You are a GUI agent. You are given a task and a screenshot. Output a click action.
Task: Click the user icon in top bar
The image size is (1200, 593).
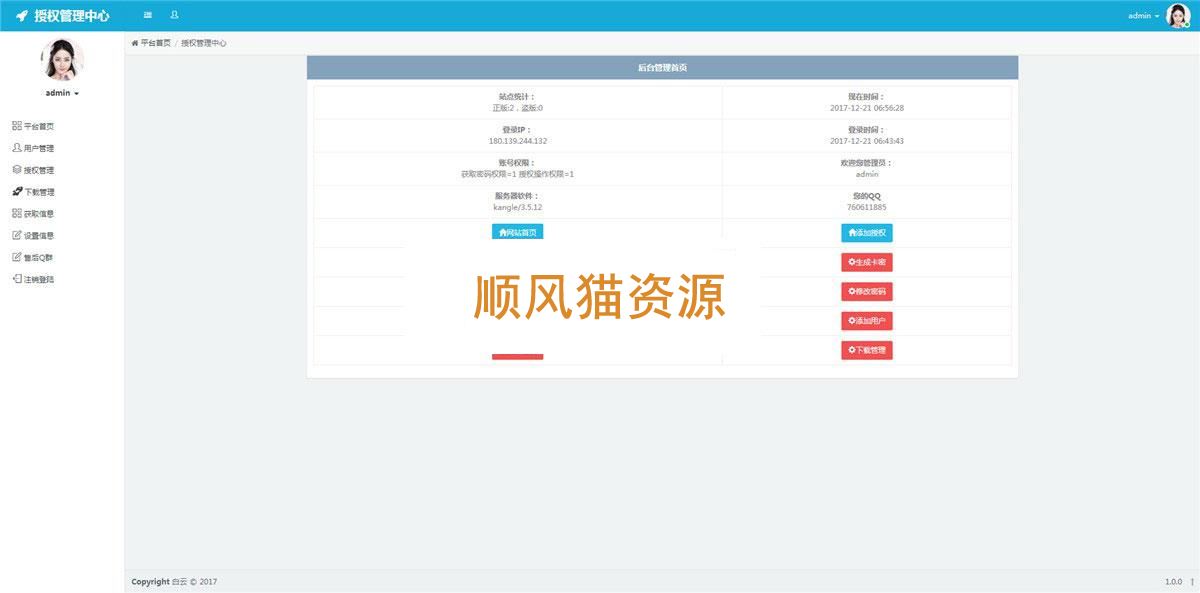pyautogui.click(x=174, y=15)
